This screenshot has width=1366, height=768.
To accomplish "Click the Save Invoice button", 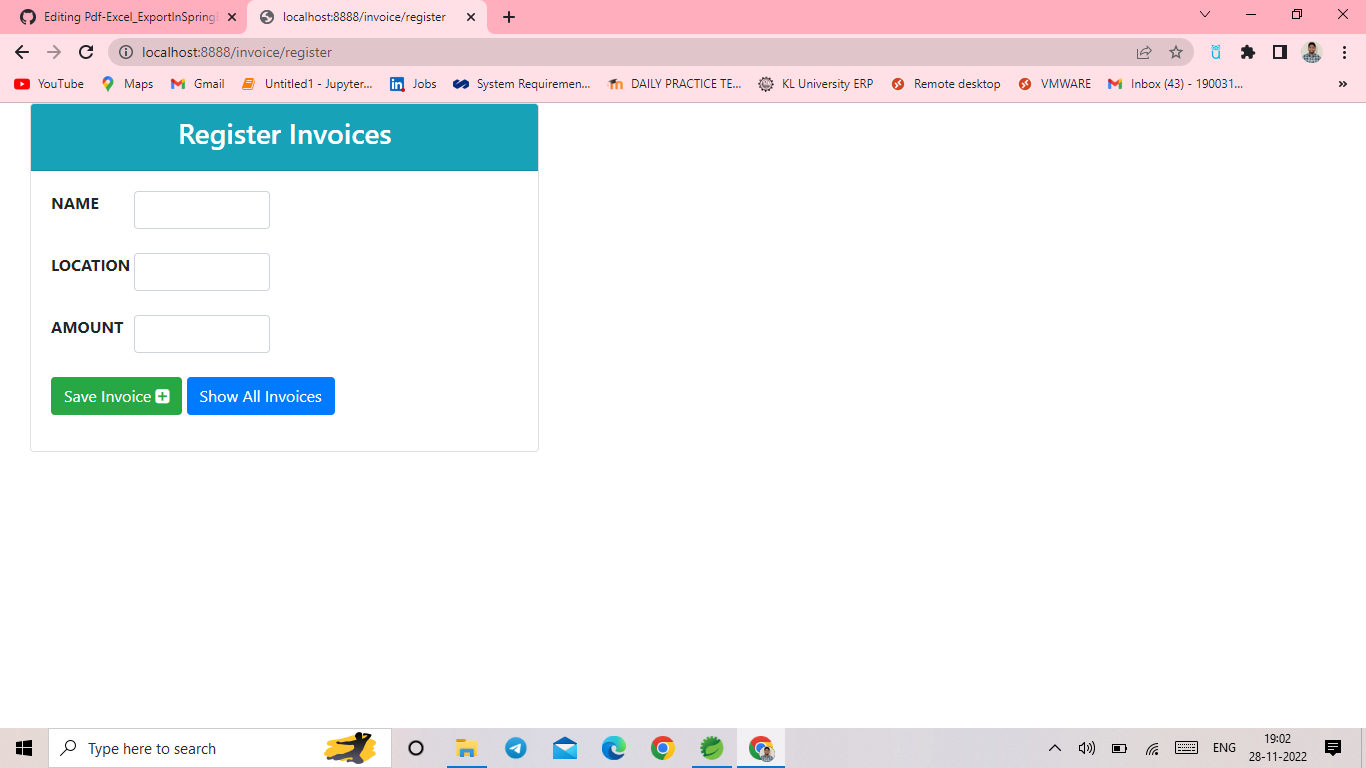I will click(116, 396).
